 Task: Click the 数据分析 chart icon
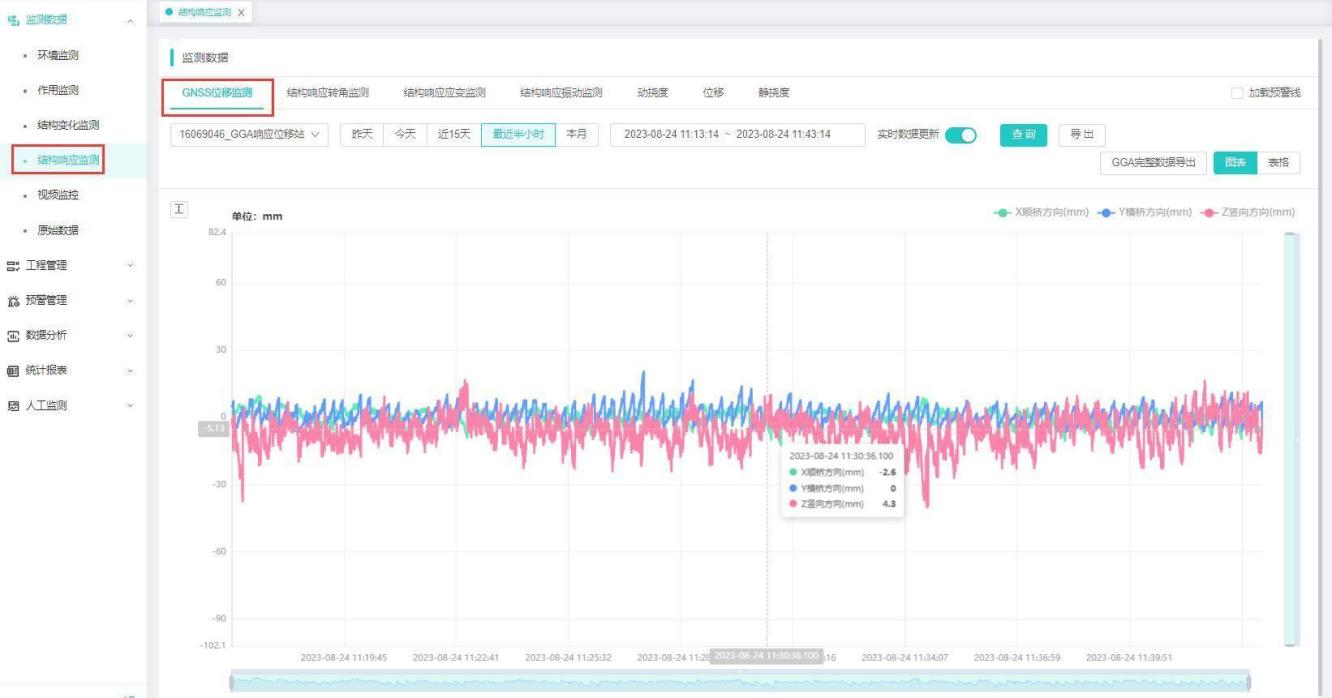tap(14, 335)
